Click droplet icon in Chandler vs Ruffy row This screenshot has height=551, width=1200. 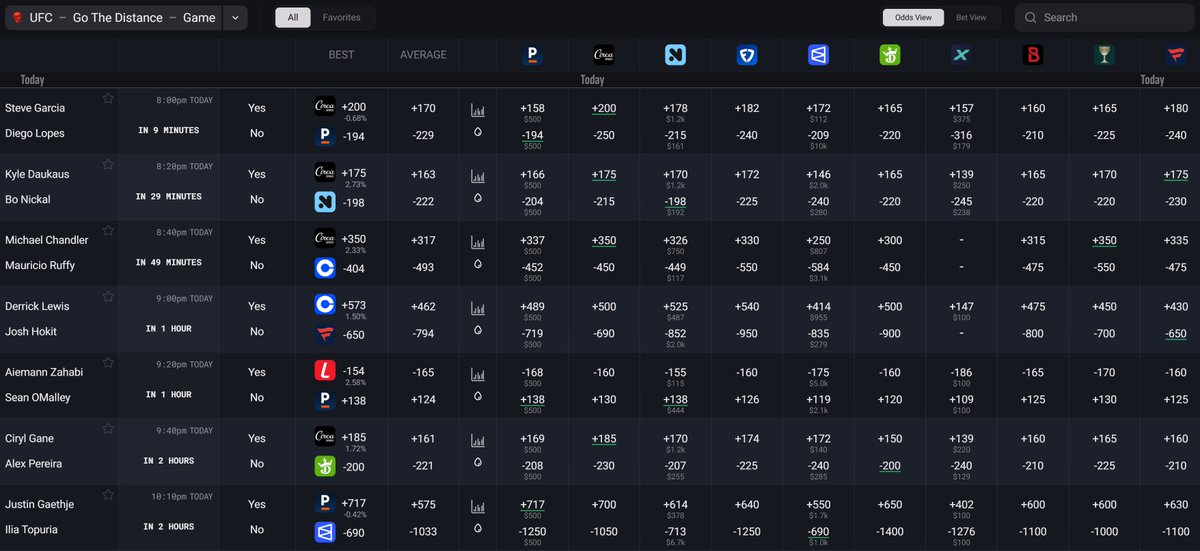478,263
